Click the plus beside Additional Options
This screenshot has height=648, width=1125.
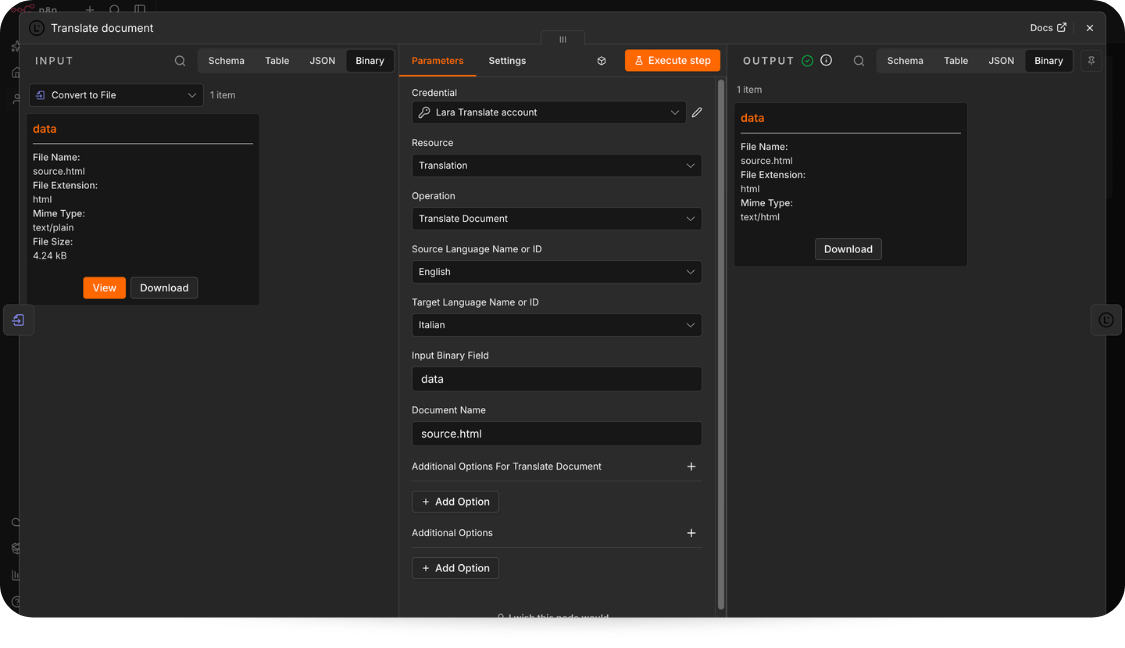click(x=691, y=533)
